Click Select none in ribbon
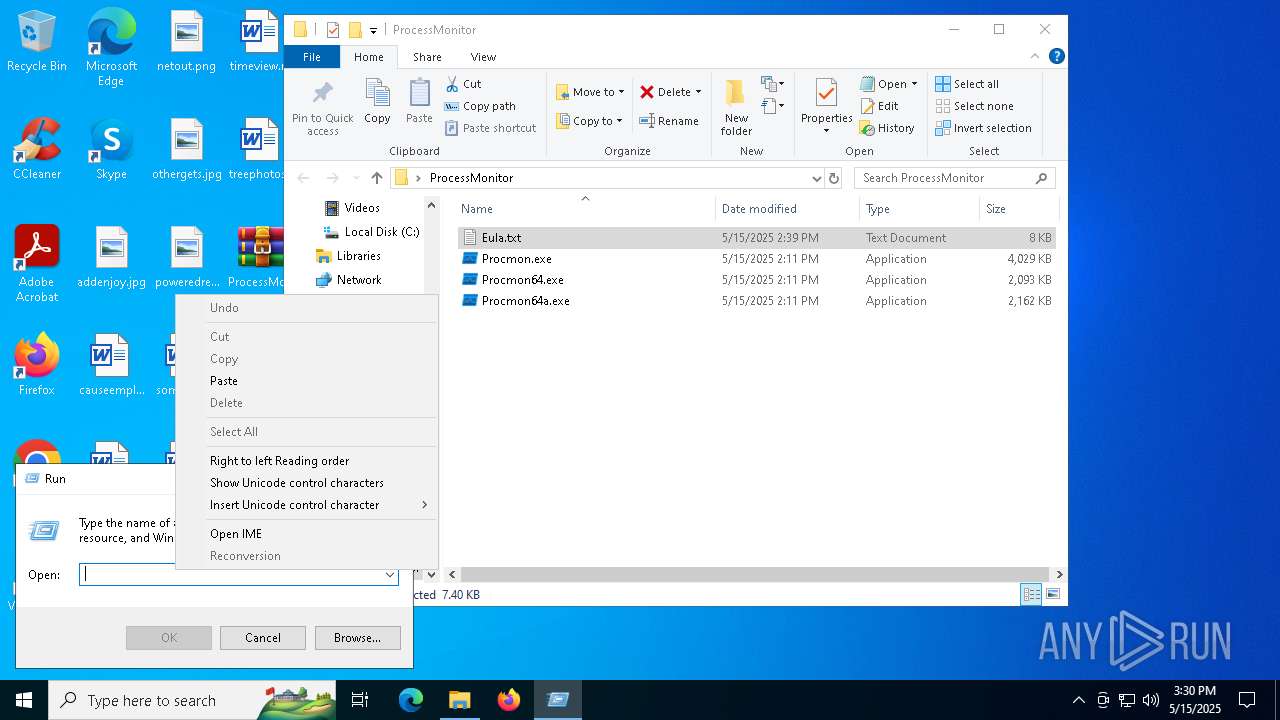 [974, 106]
